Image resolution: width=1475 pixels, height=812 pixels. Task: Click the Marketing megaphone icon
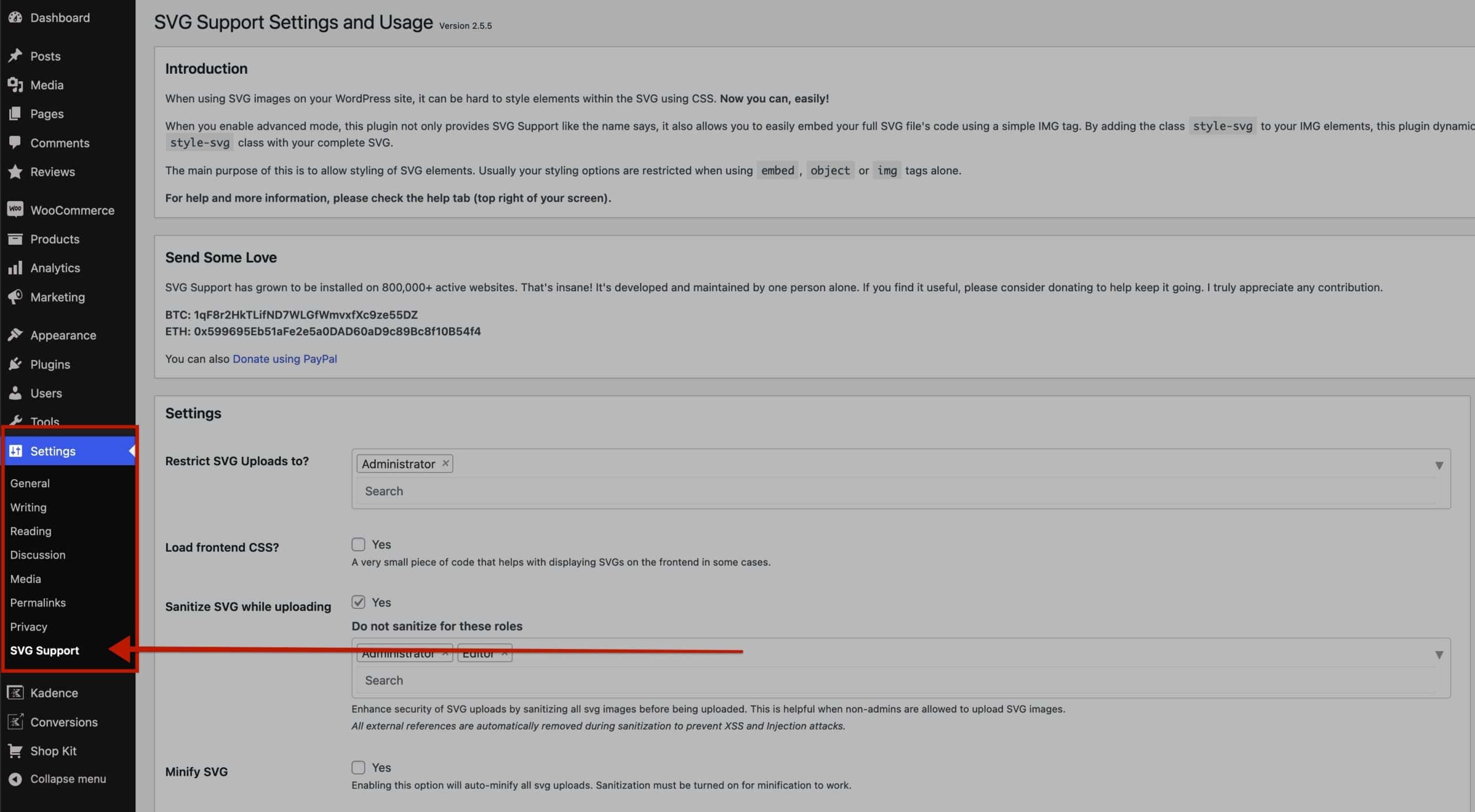point(16,297)
